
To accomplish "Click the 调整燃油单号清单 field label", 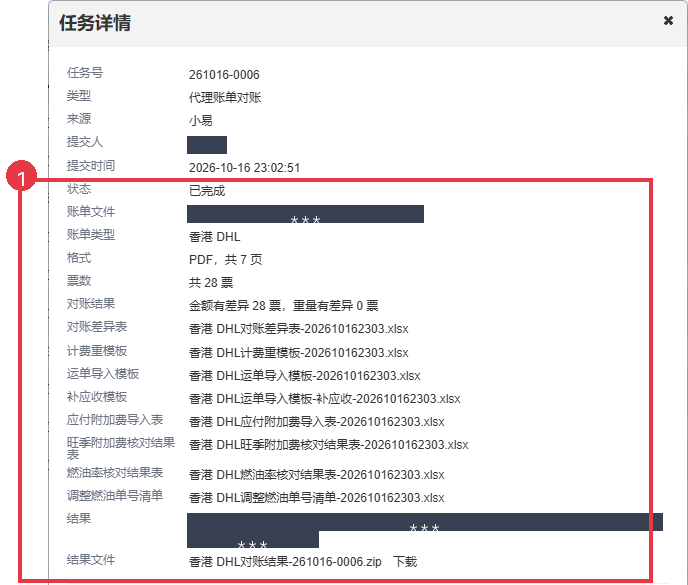I will tap(115, 495).
